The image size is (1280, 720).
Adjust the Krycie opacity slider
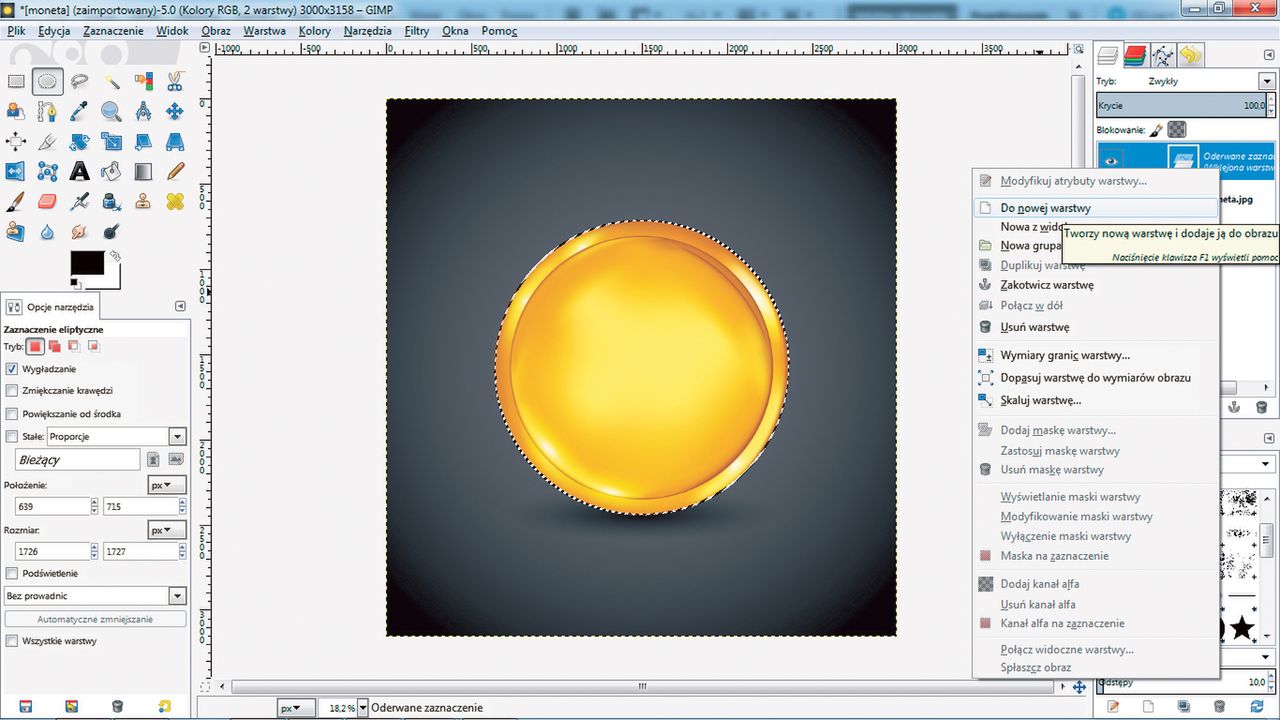[x=1181, y=105]
